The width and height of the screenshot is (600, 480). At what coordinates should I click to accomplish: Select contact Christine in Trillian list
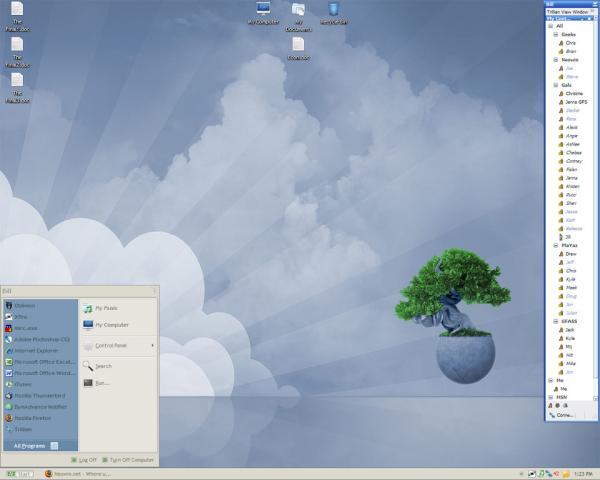point(574,93)
